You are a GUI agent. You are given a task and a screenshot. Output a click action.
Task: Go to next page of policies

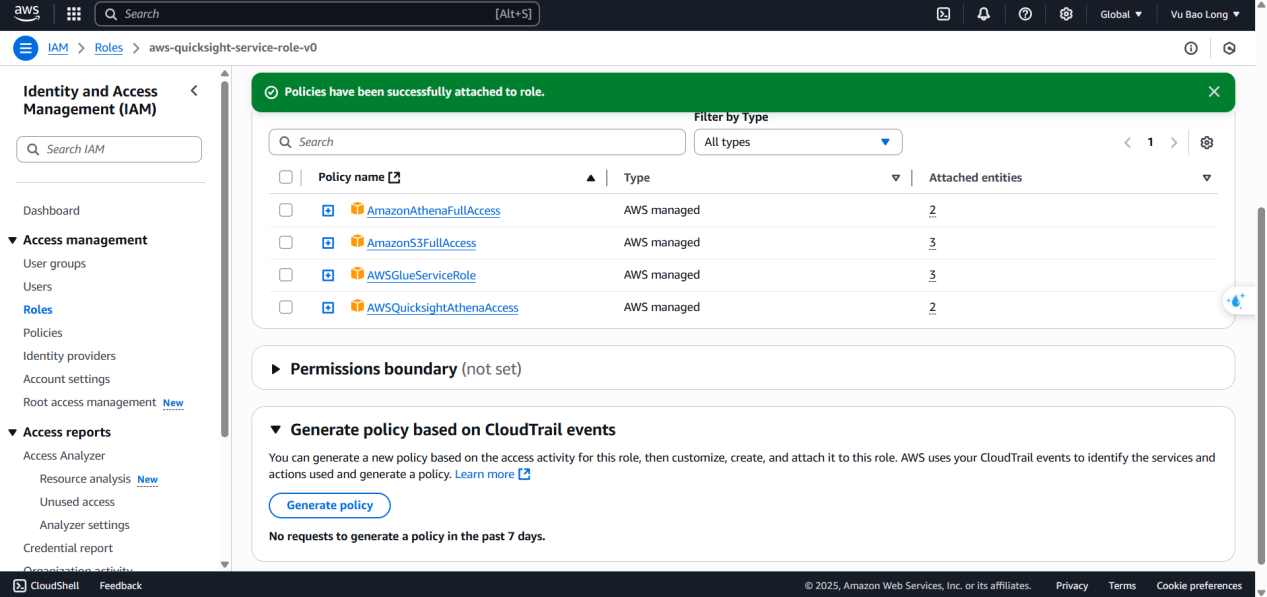(1174, 142)
